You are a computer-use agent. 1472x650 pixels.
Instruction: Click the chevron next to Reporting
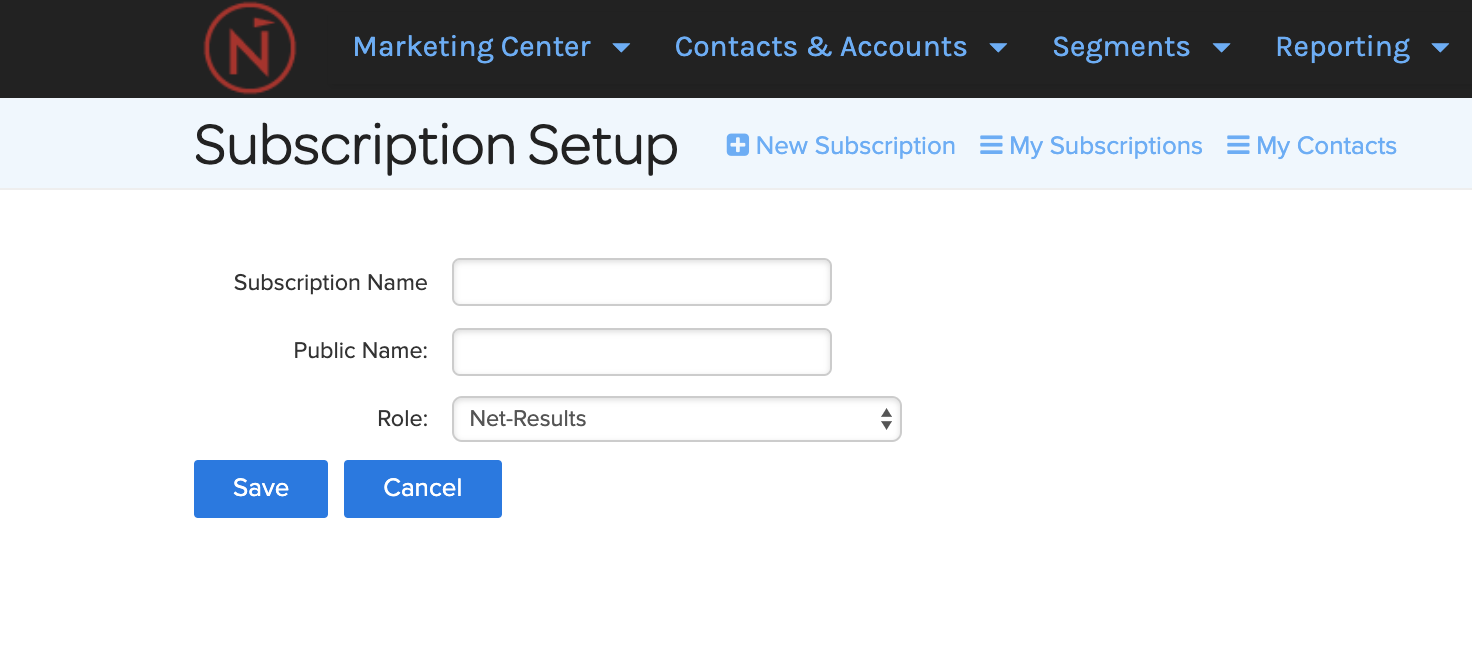[x=1441, y=47]
